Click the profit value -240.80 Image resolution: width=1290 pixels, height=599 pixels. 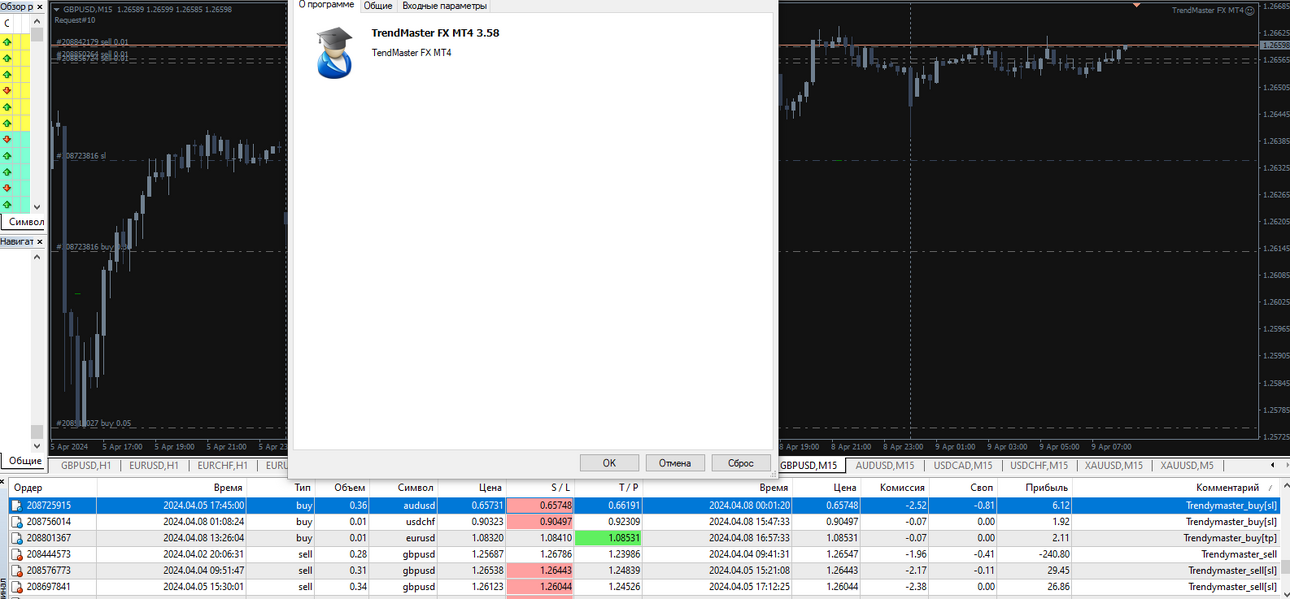tap(1053, 554)
